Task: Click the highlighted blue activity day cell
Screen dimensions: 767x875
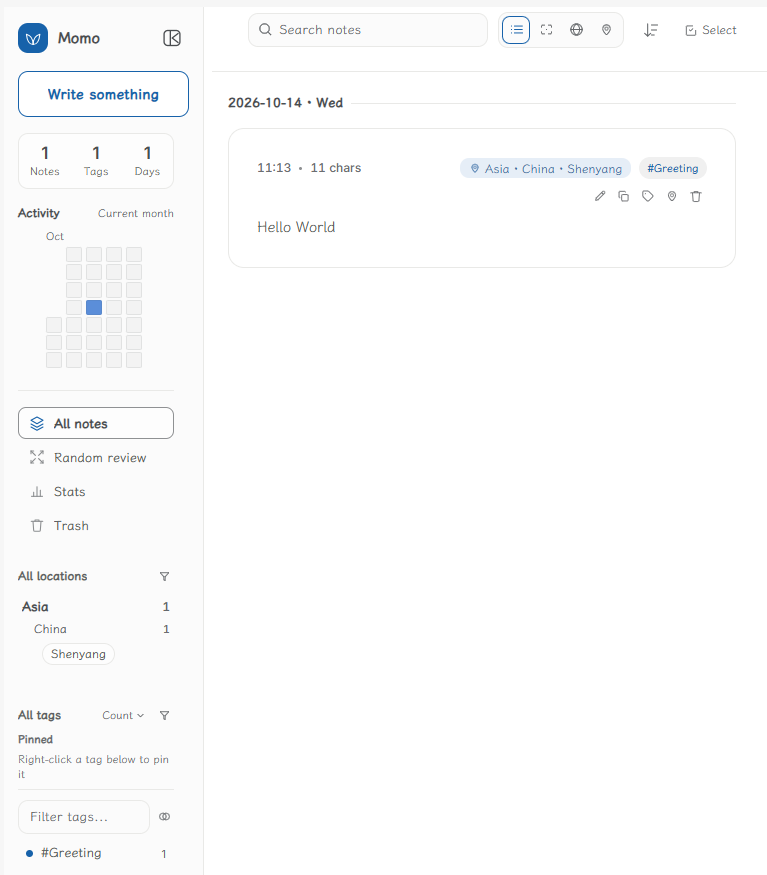Action: pyautogui.click(x=94, y=307)
